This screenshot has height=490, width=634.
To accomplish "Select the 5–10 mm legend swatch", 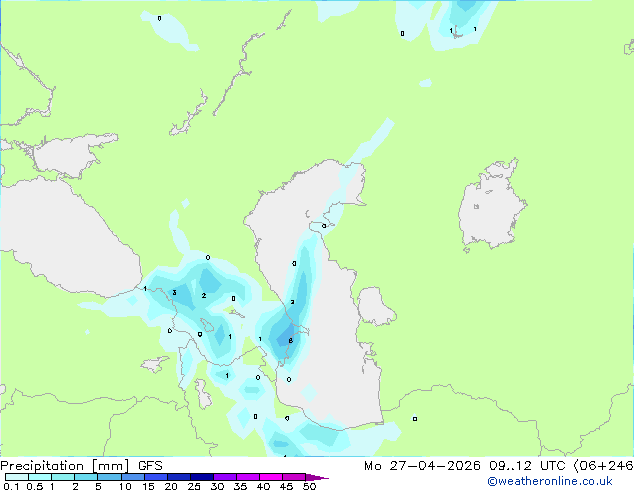I will click(x=109, y=477).
